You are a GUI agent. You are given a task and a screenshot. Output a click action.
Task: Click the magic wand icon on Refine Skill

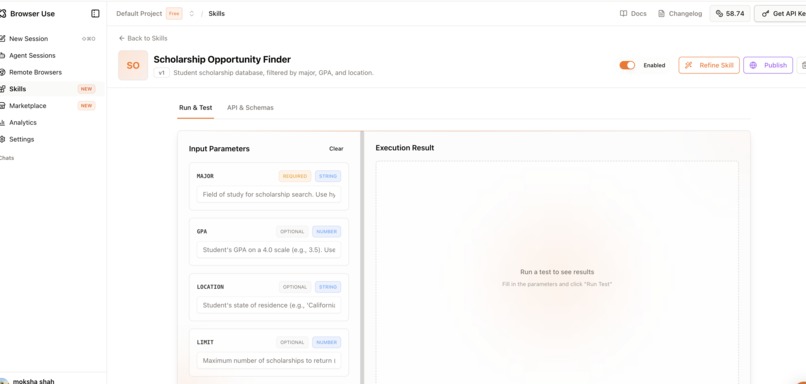click(x=689, y=65)
